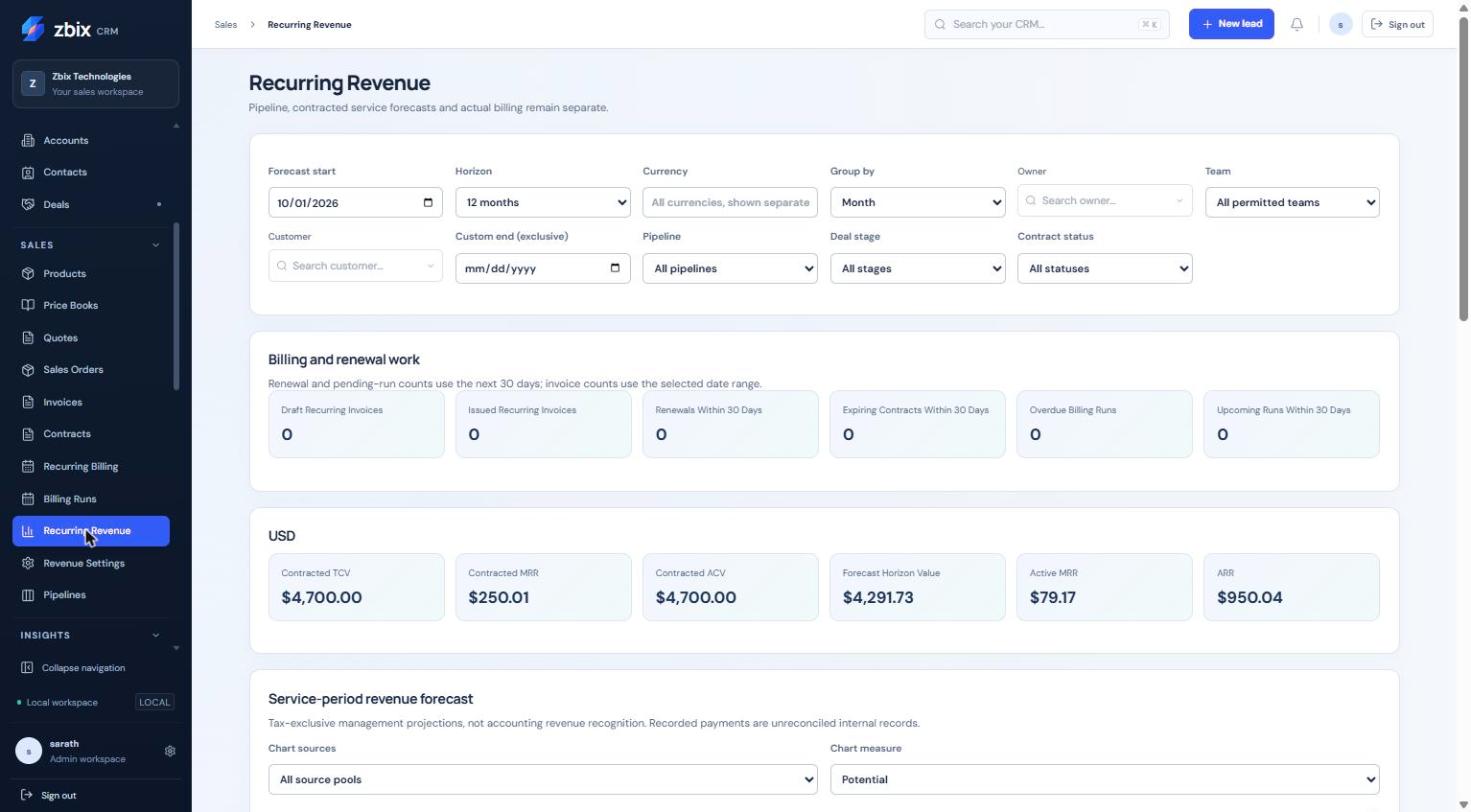Collapse the INSIGHTS section chevron
Image resolution: width=1471 pixels, height=812 pixels.
[x=155, y=635]
